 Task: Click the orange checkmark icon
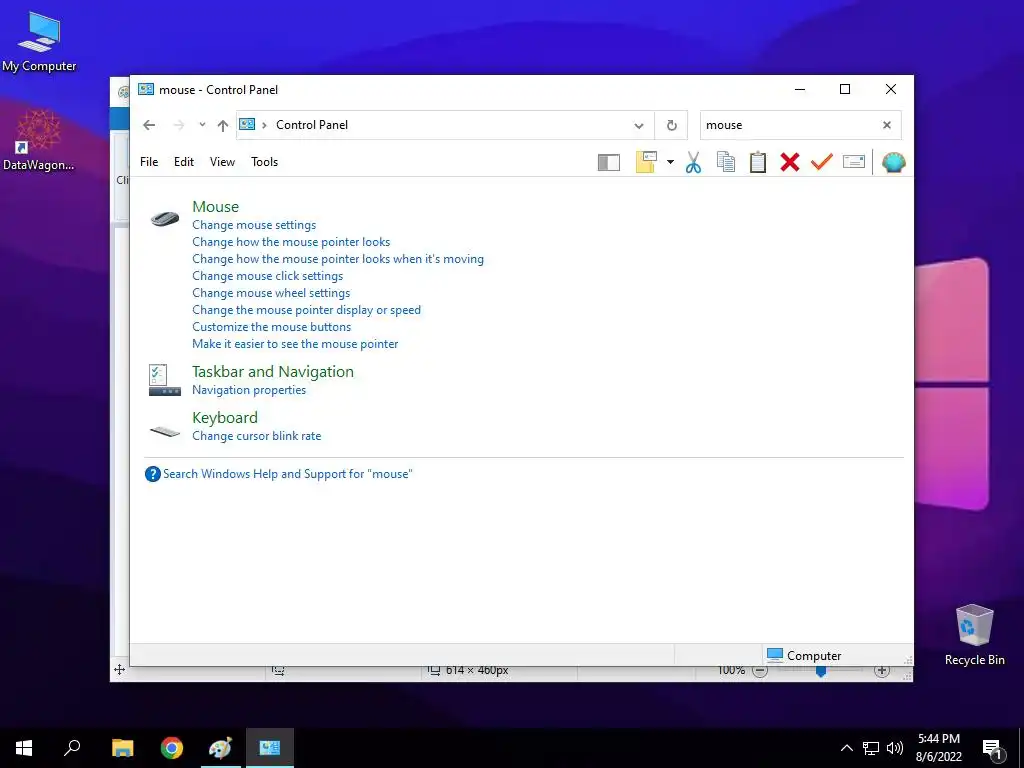pos(822,161)
